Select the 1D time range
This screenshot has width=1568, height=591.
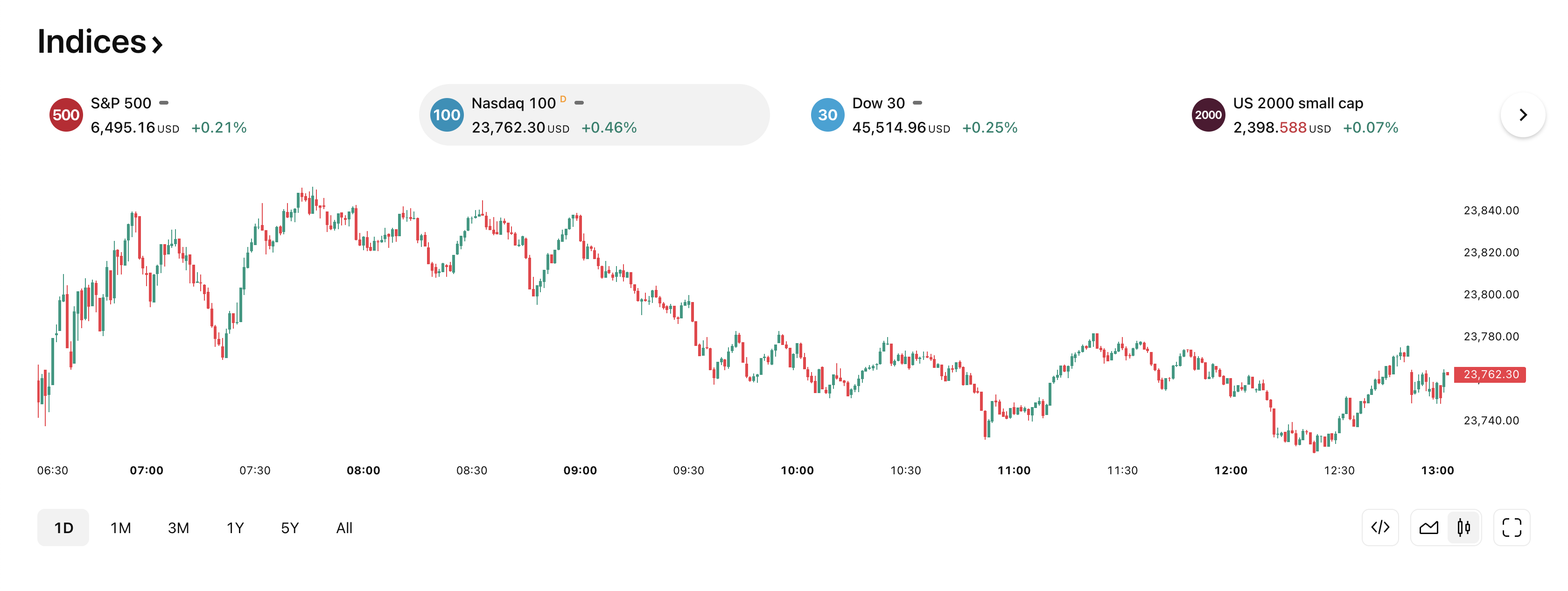click(63, 528)
